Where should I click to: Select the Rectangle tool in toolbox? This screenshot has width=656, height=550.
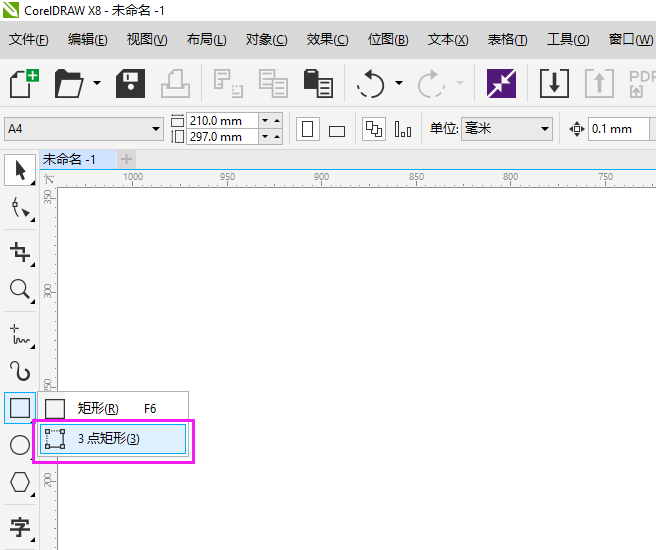pyautogui.click(x=20, y=408)
